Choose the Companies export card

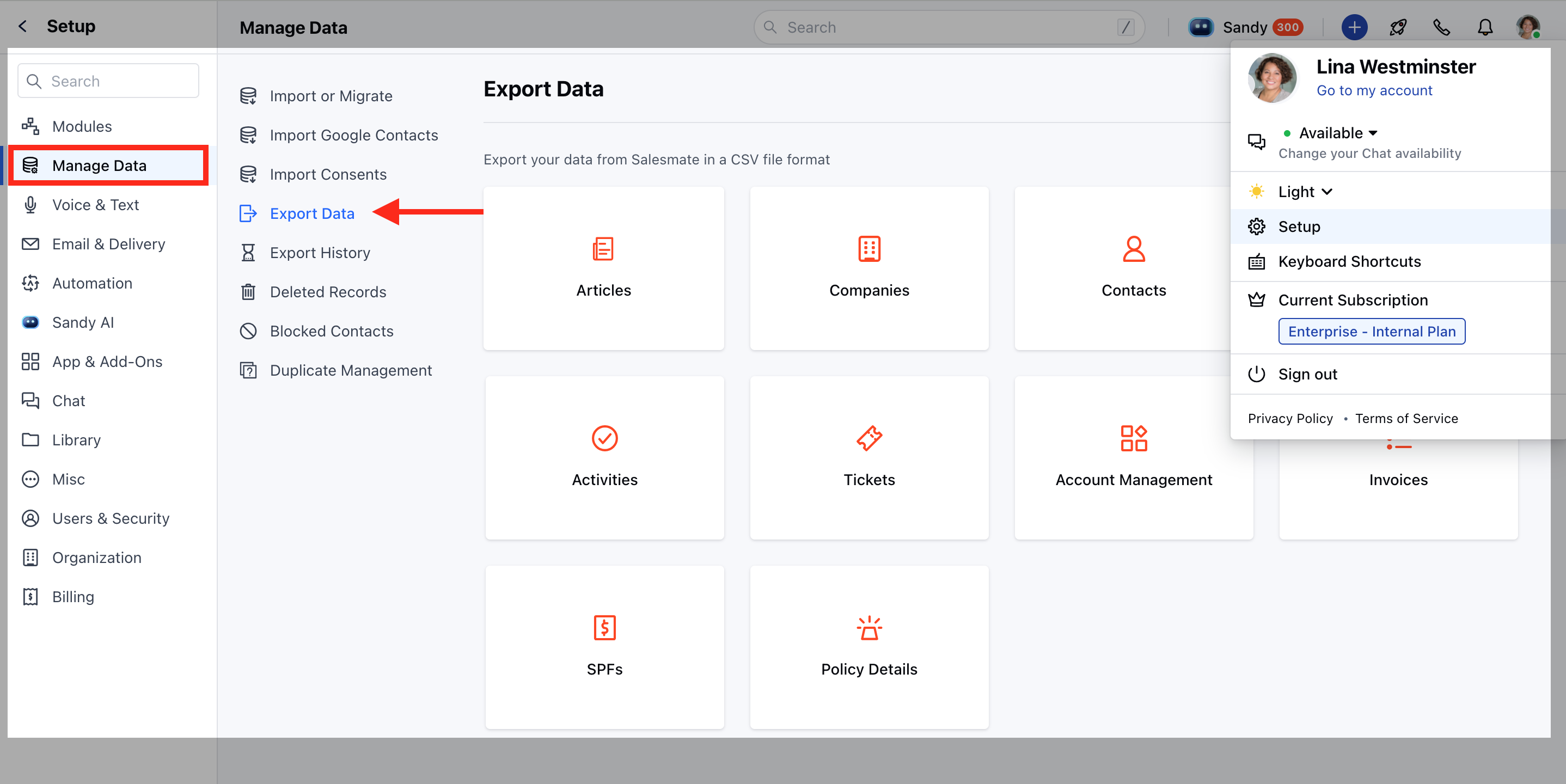tap(870, 268)
